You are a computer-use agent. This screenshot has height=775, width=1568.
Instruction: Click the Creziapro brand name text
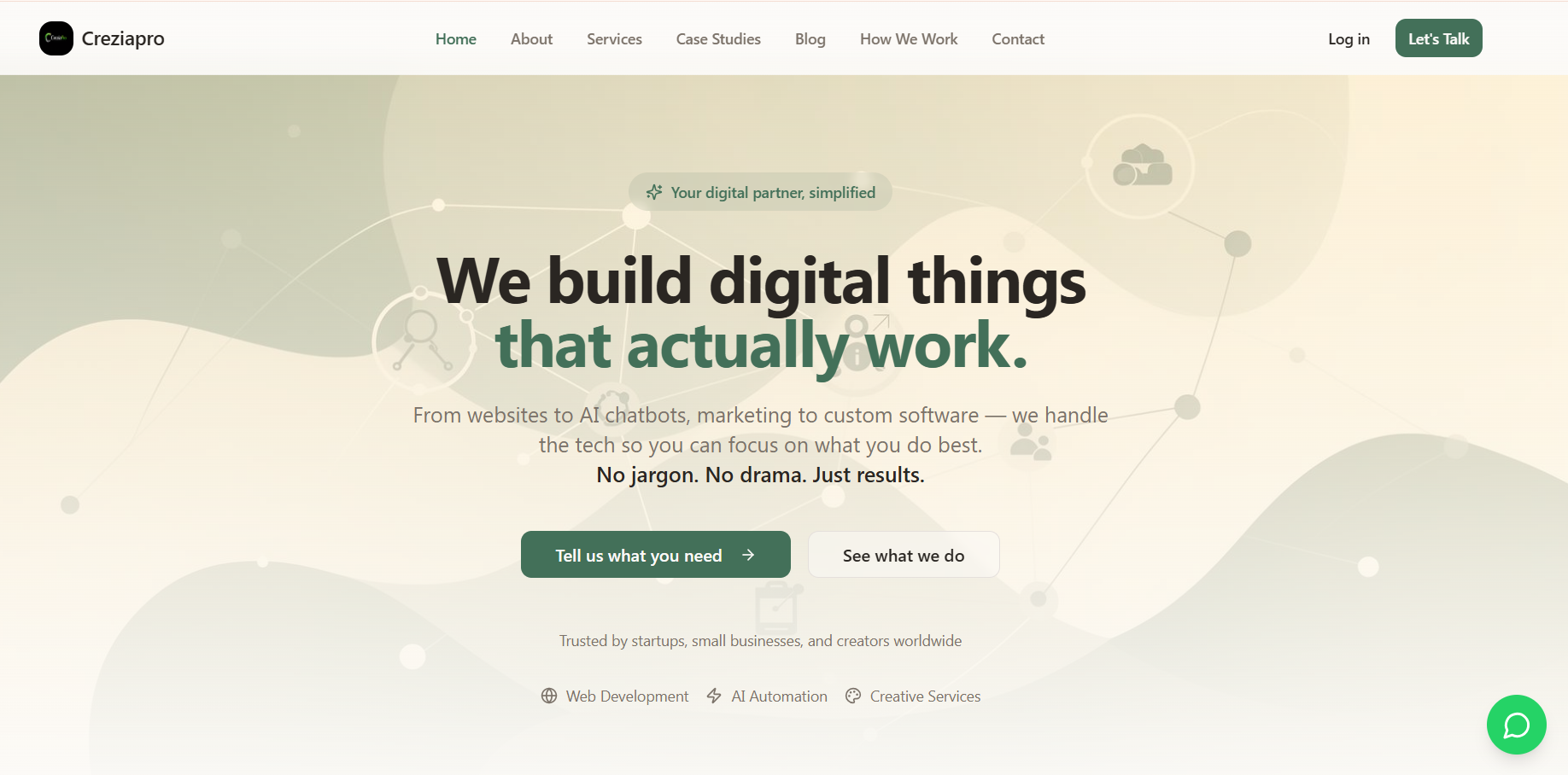pyautogui.click(x=123, y=39)
